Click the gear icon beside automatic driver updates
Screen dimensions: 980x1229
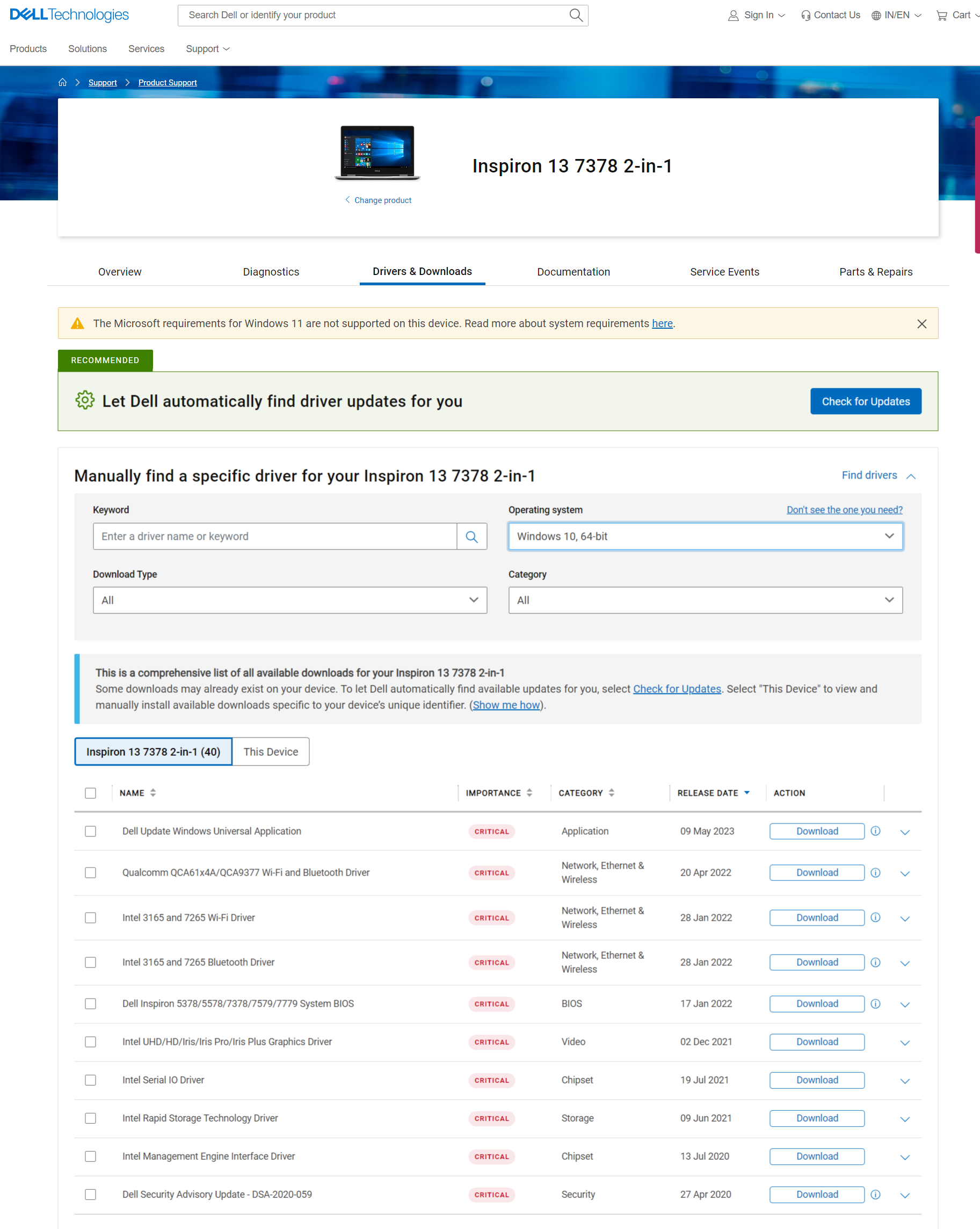click(84, 401)
